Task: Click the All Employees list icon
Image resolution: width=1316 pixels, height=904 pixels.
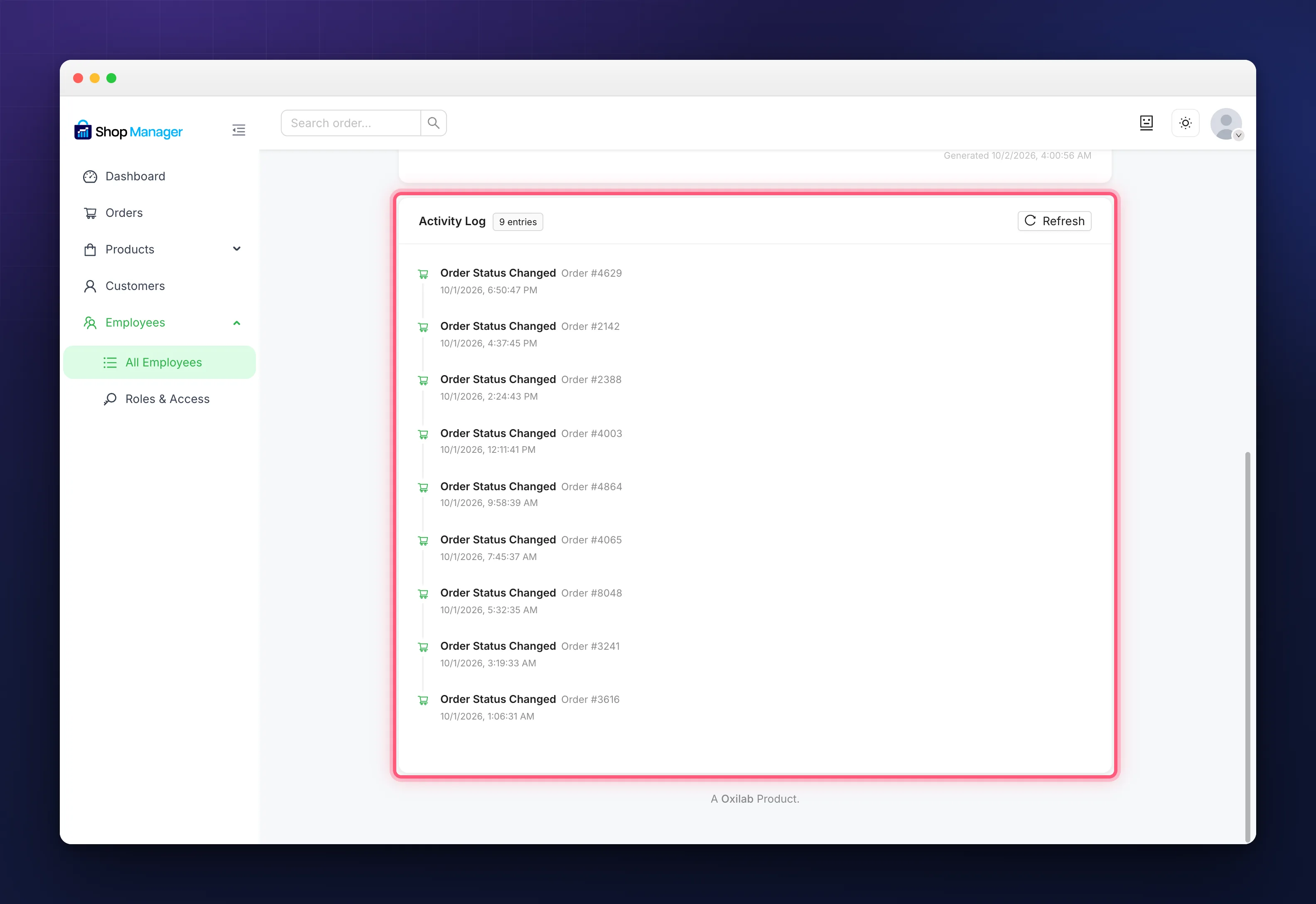Action: point(110,363)
